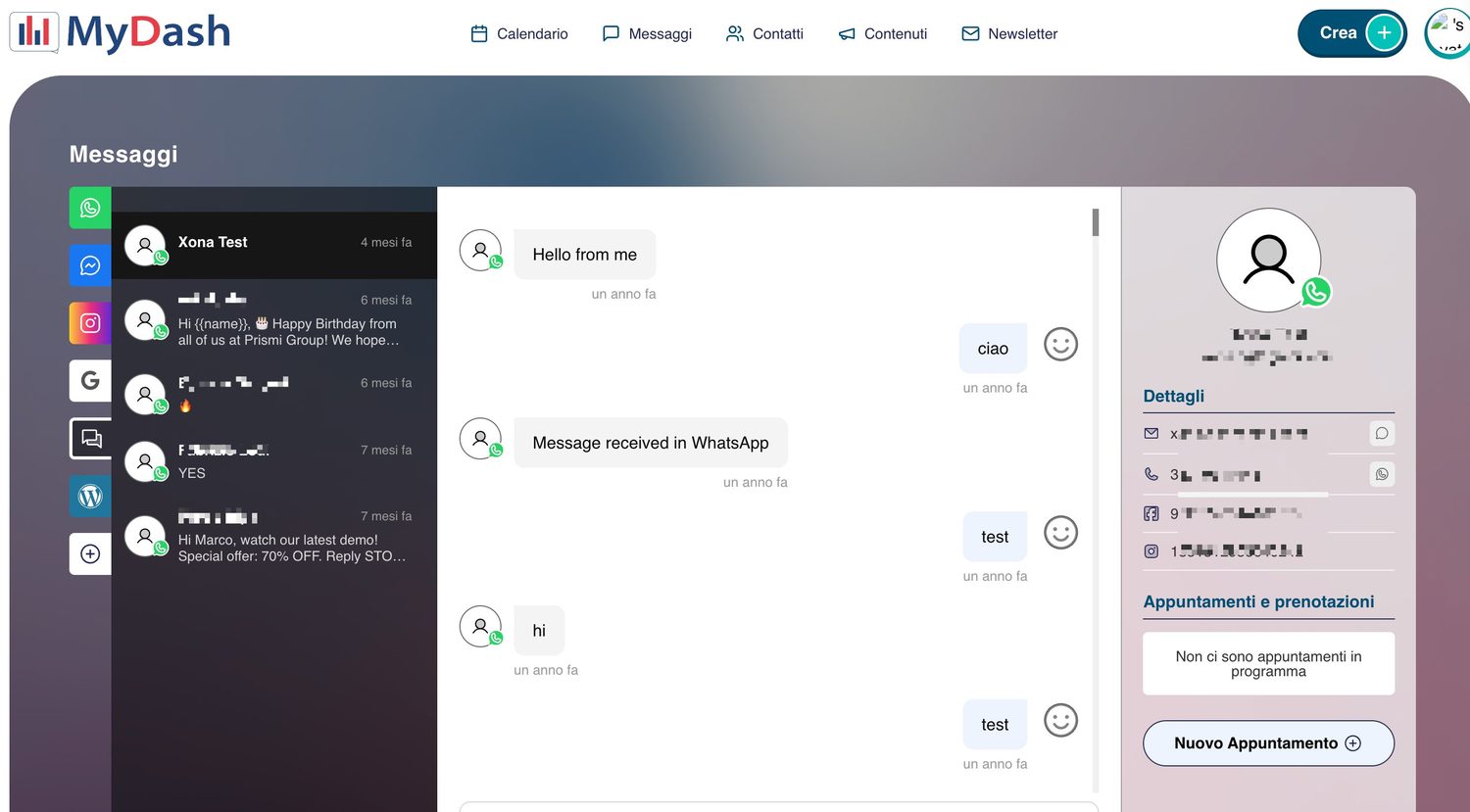This screenshot has height=812, width=1470.
Task: Add a new channel with plus icon
Action: click(90, 554)
